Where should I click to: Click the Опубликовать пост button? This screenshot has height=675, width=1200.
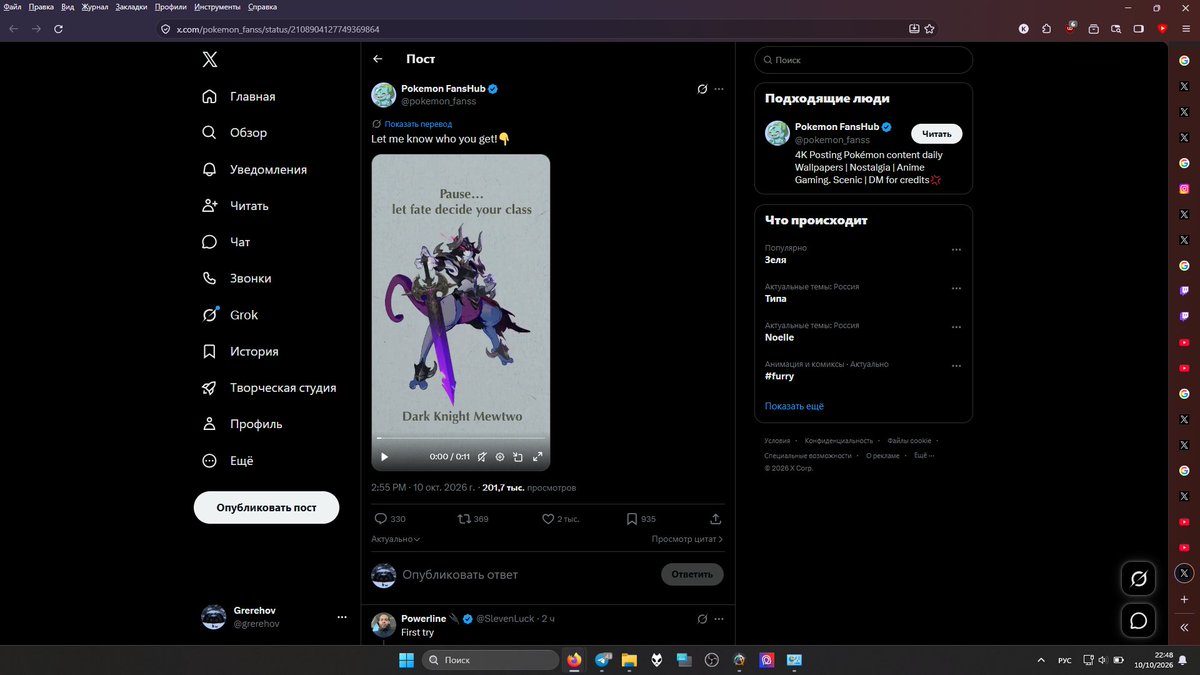click(266, 508)
